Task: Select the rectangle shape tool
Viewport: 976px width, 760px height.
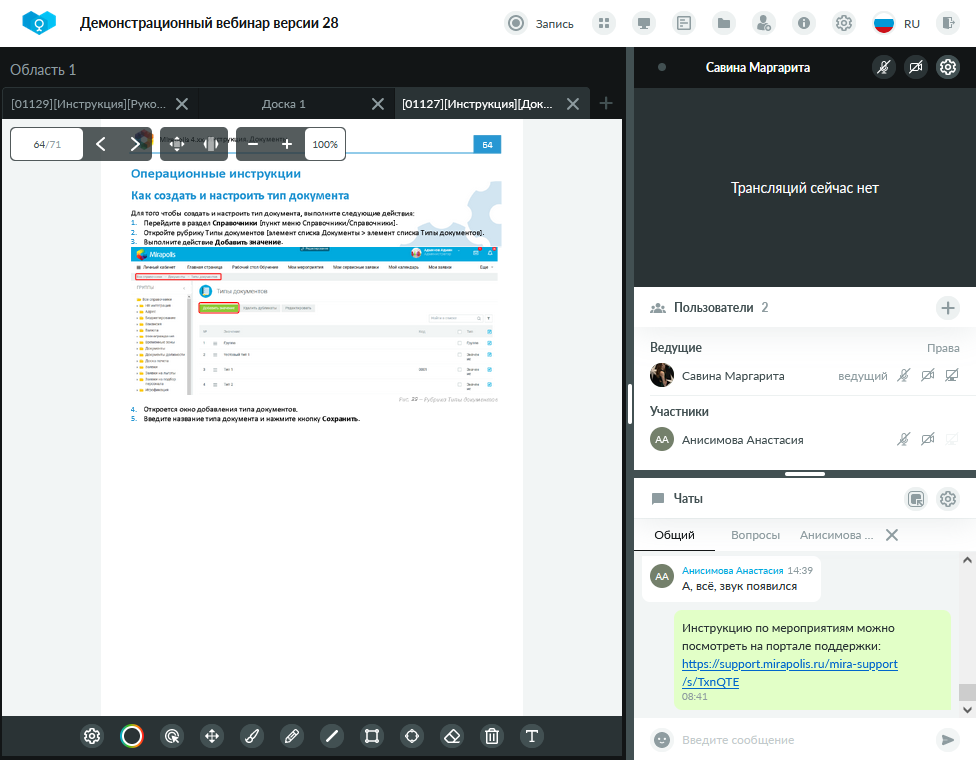Action: pos(372,736)
